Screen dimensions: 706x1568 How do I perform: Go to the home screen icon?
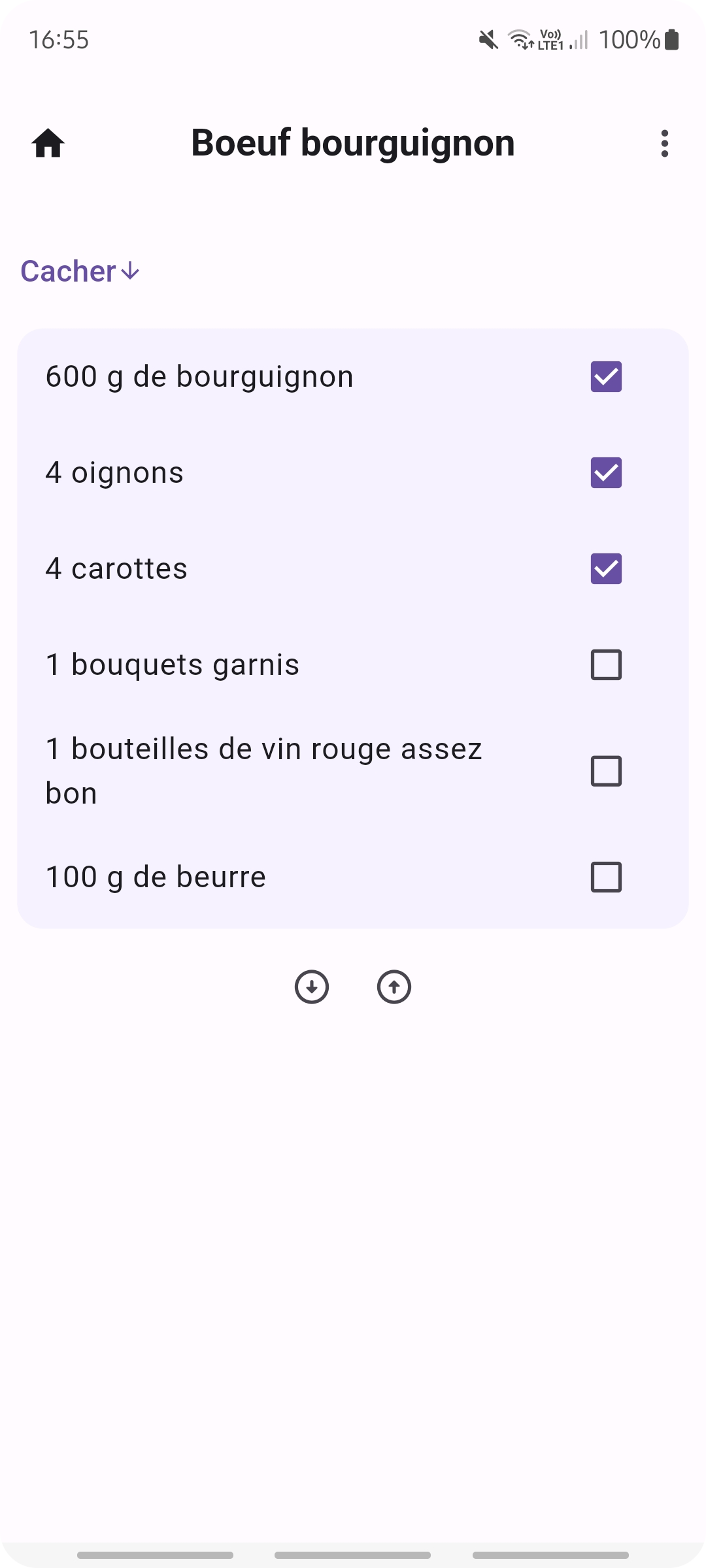coord(48,143)
